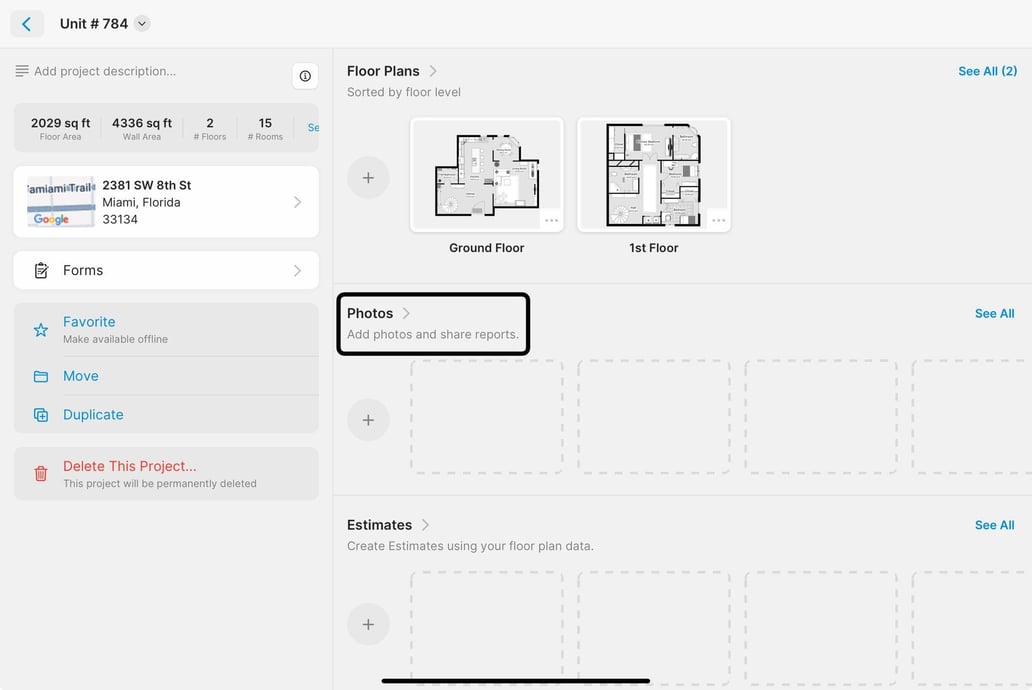
Task: Expand the Floor Plans section chevron
Action: click(431, 70)
